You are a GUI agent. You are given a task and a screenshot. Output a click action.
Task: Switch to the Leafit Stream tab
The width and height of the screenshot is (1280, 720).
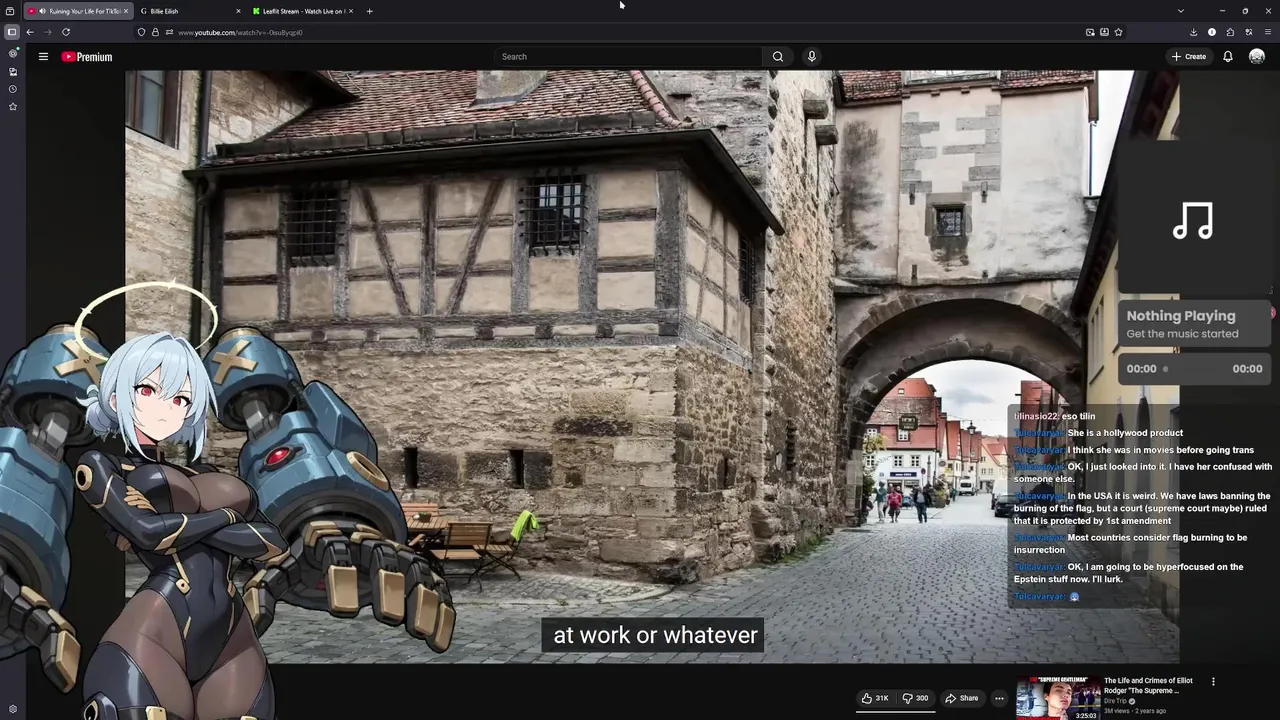303,11
